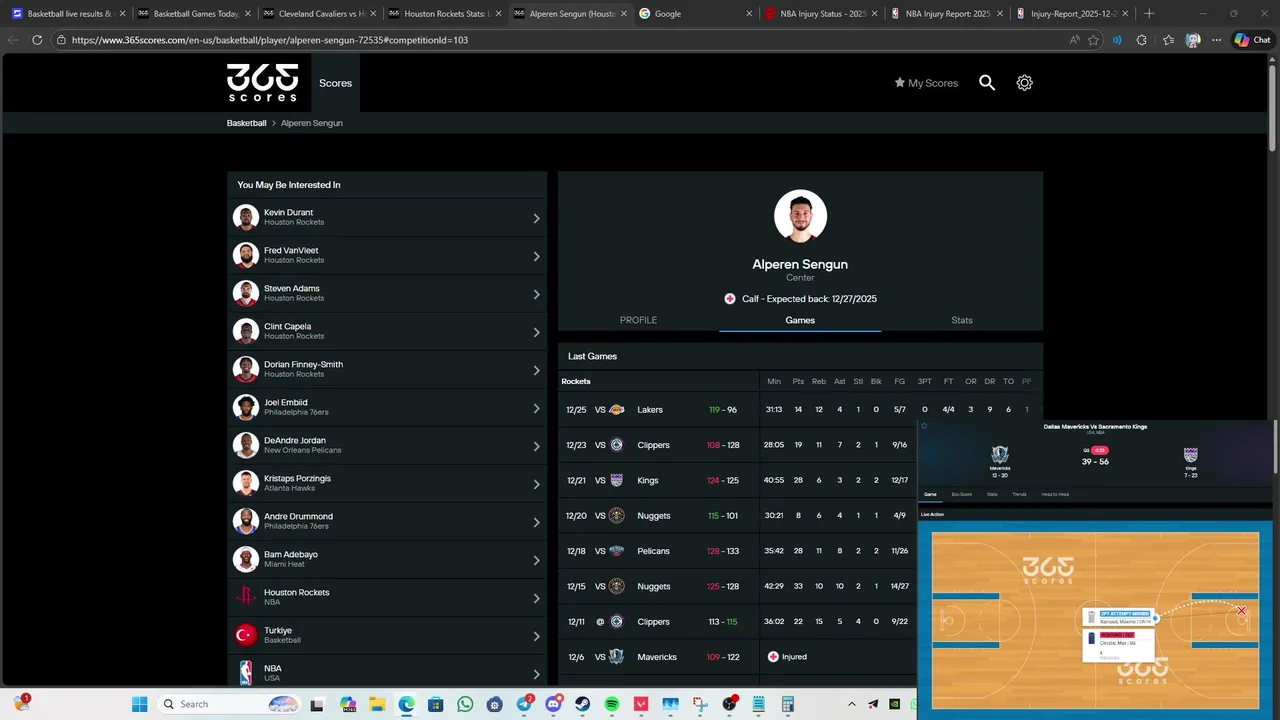The width and height of the screenshot is (1280, 720).
Task: Open Scores in the site navigation
Action: 335,83
